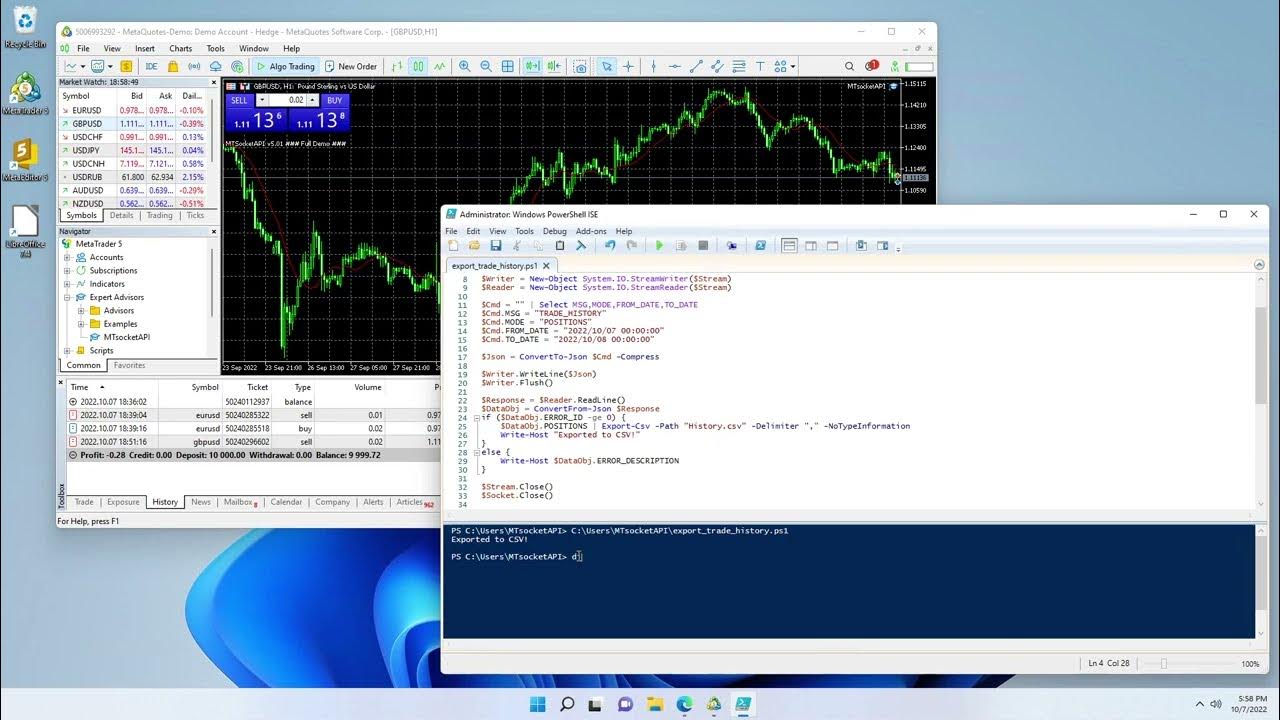Select the Fibonacci retracement tool

[x=739, y=66]
